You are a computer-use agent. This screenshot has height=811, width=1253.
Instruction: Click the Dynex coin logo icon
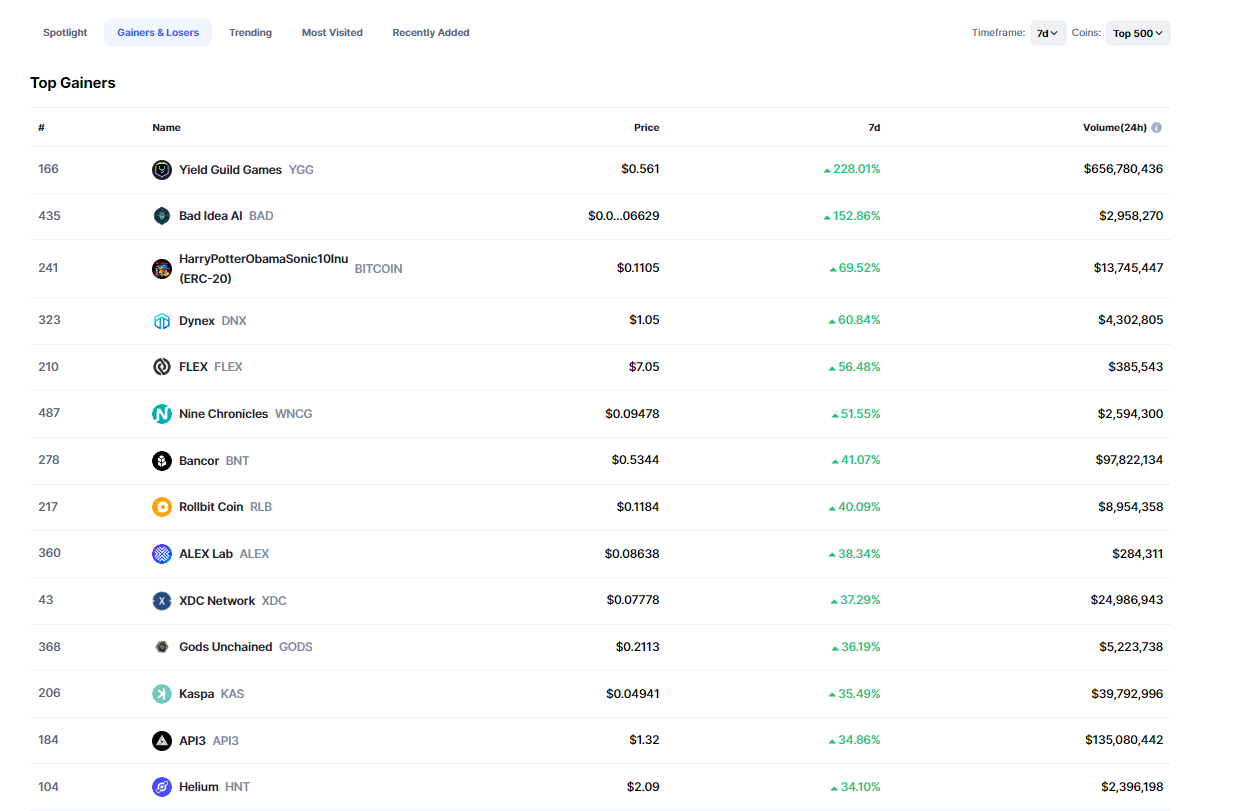coord(161,321)
